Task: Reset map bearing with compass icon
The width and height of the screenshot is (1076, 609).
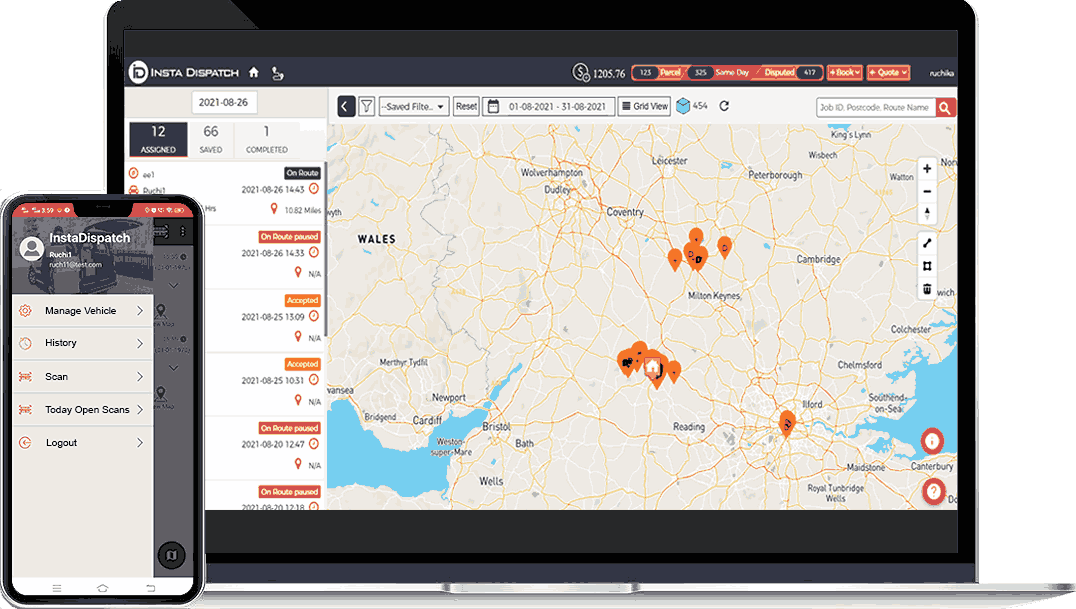Action: click(927, 214)
